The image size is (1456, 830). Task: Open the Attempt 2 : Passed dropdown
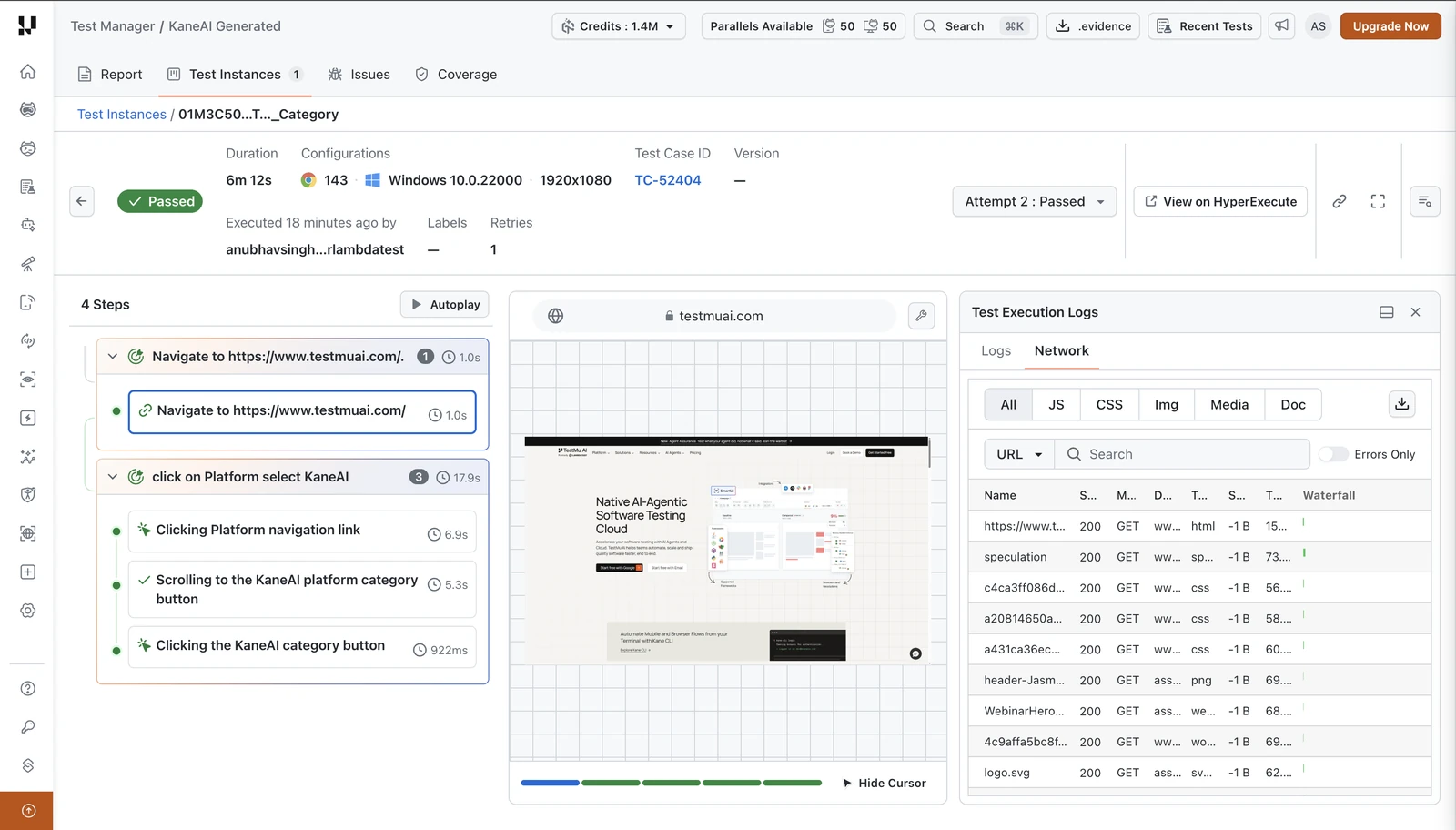(x=1035, y=201)
